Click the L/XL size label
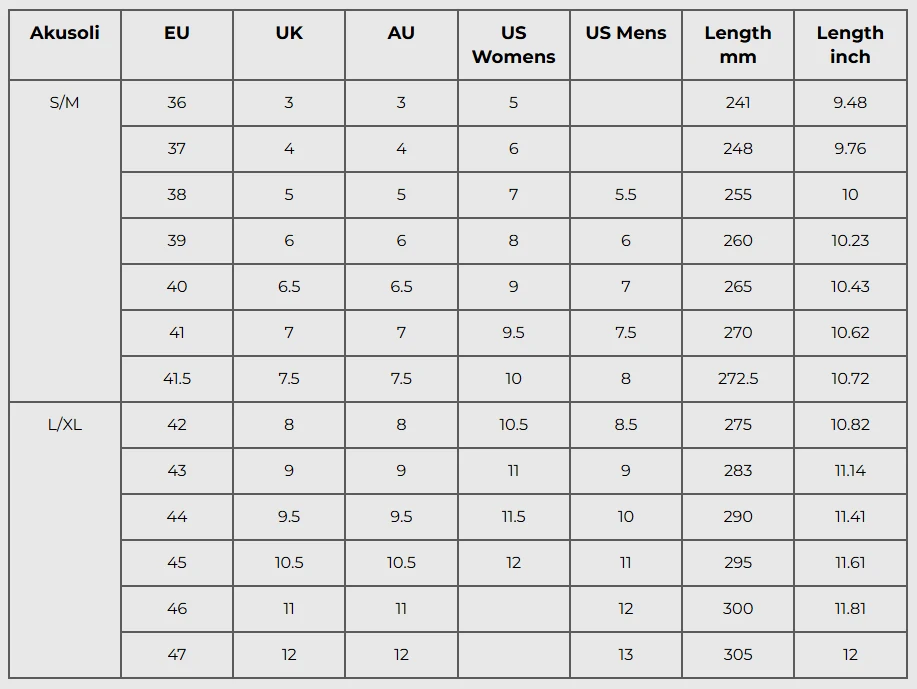Viewport: 917px width, 689px height. pyautogui.click(x=65, y=425)
